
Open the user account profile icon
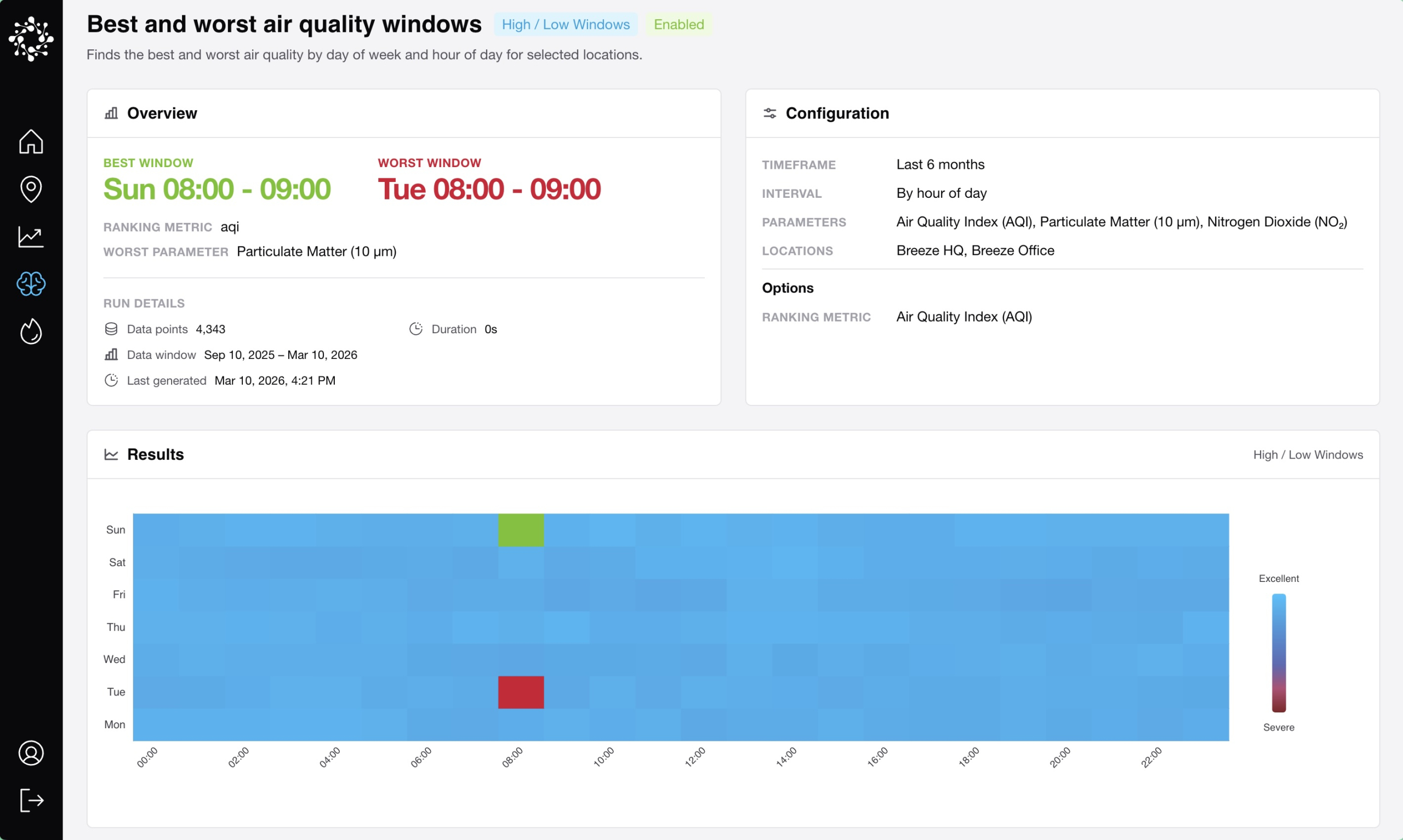click(x=31, y=753)
